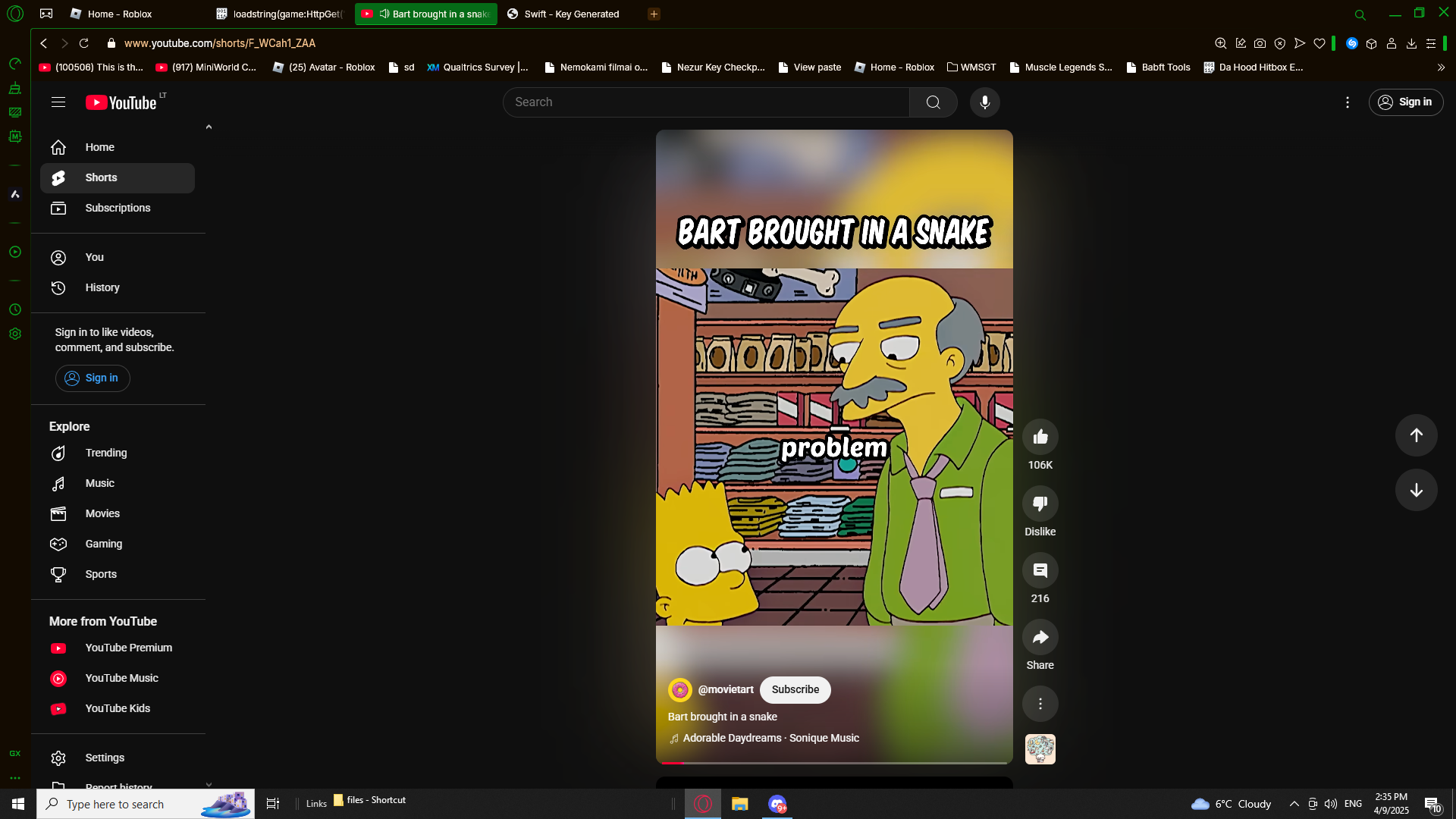Share this Short

[1040, 637]
